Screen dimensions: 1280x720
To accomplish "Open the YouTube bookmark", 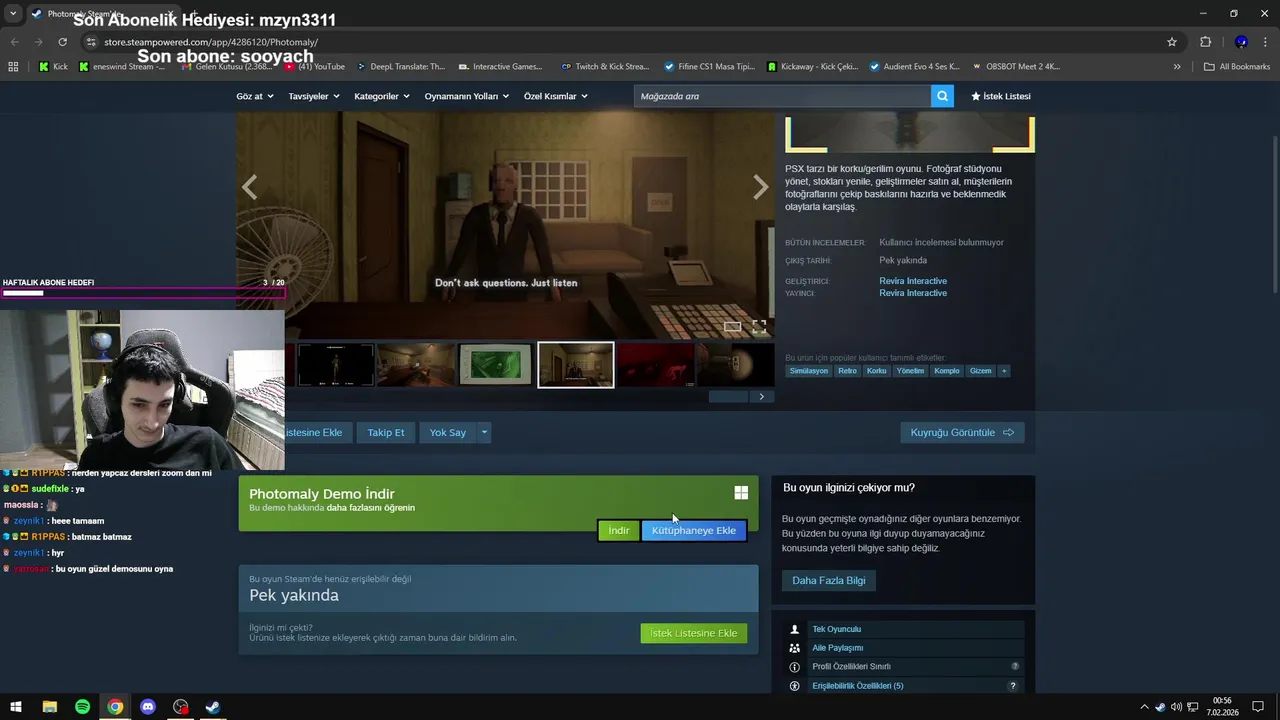I will 316,67.
